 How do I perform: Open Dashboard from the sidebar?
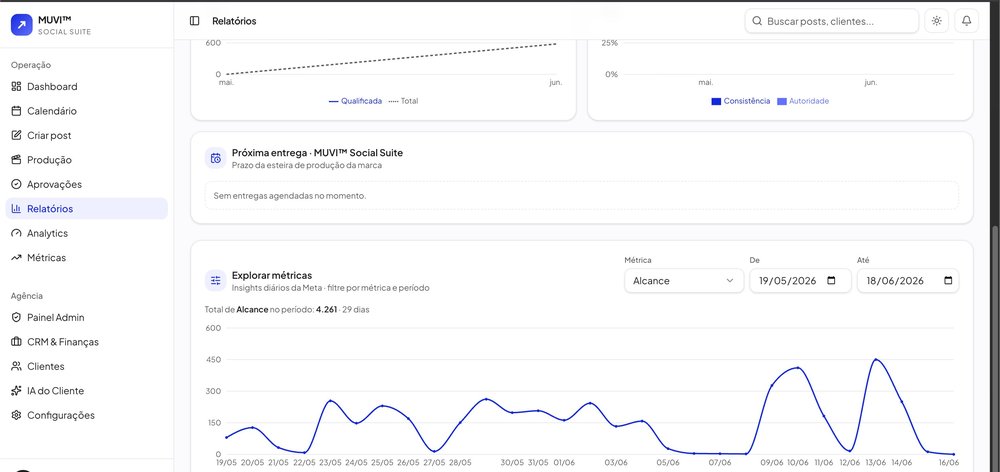(87, 87)
